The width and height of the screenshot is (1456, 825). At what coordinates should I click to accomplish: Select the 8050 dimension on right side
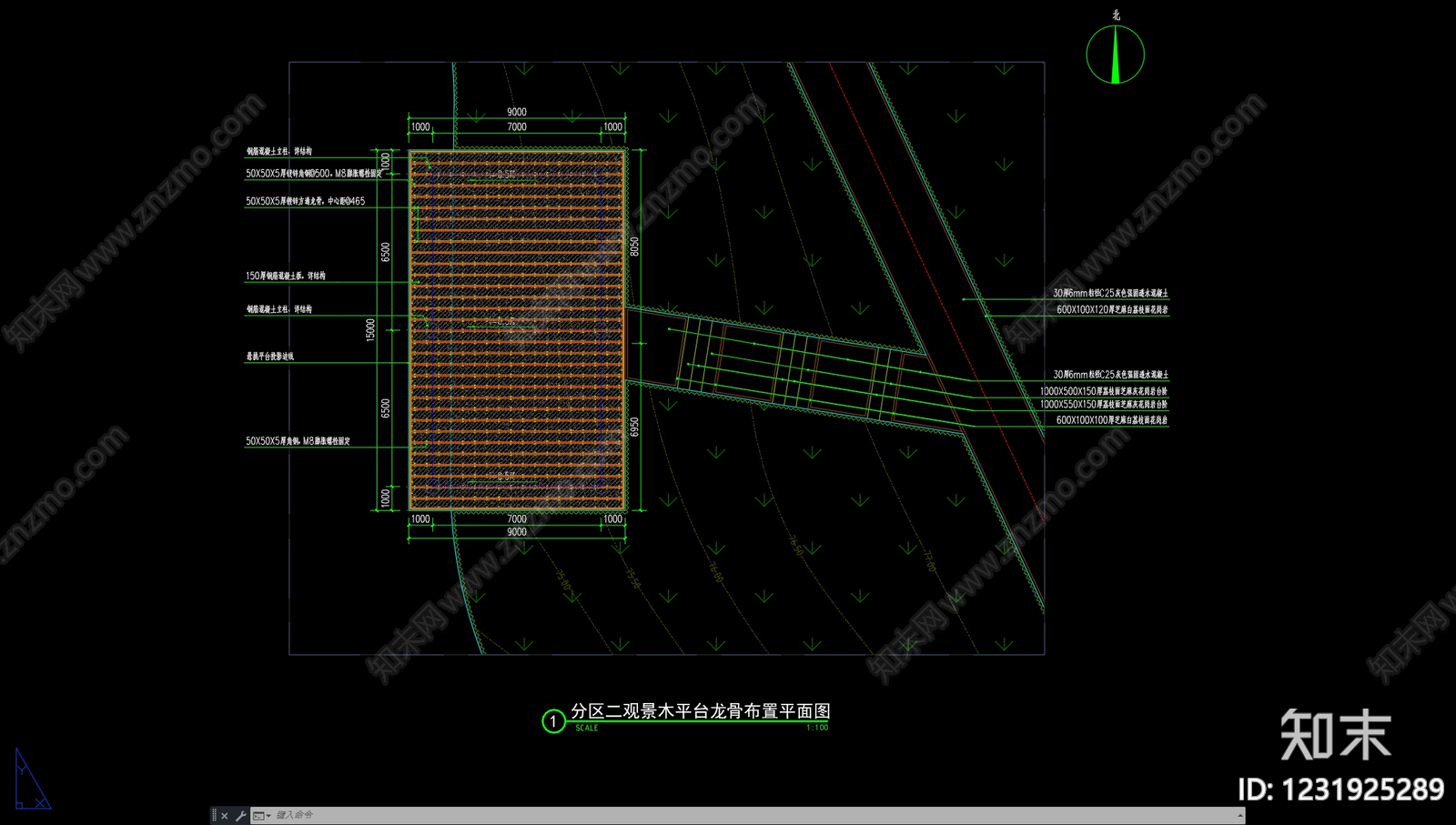[634, 246]
